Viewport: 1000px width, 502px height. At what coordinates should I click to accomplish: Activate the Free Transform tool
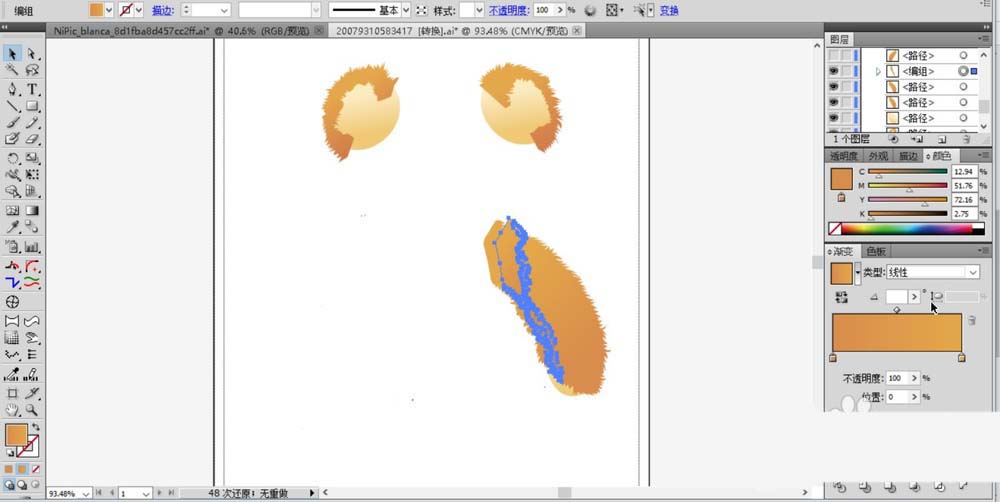32,175
